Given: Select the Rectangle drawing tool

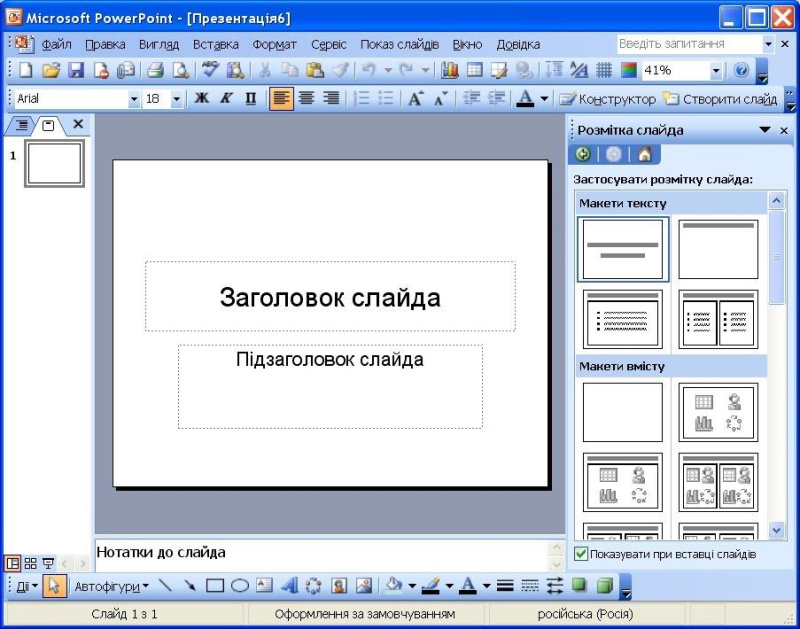Looking at the screenshot, I should pos(215,586).
